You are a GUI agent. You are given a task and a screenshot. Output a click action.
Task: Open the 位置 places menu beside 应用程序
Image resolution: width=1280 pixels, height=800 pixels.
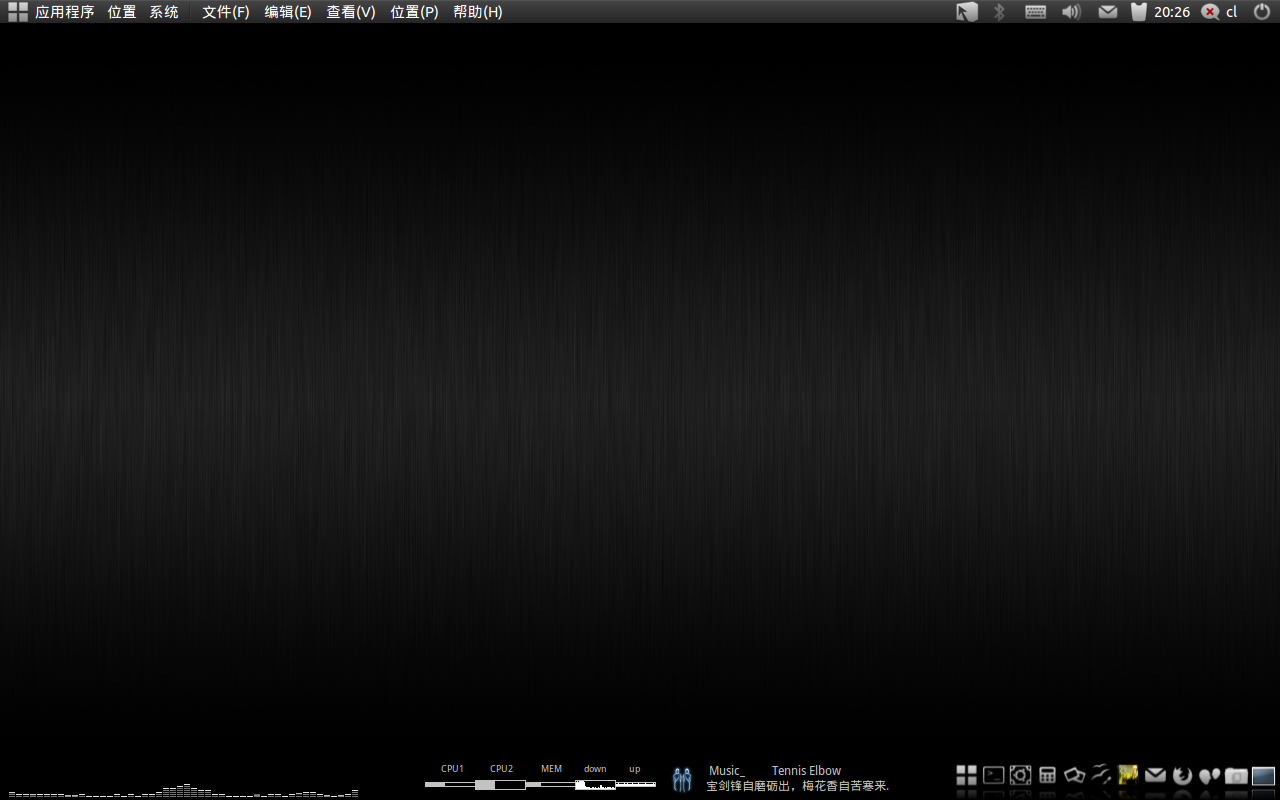122,12
